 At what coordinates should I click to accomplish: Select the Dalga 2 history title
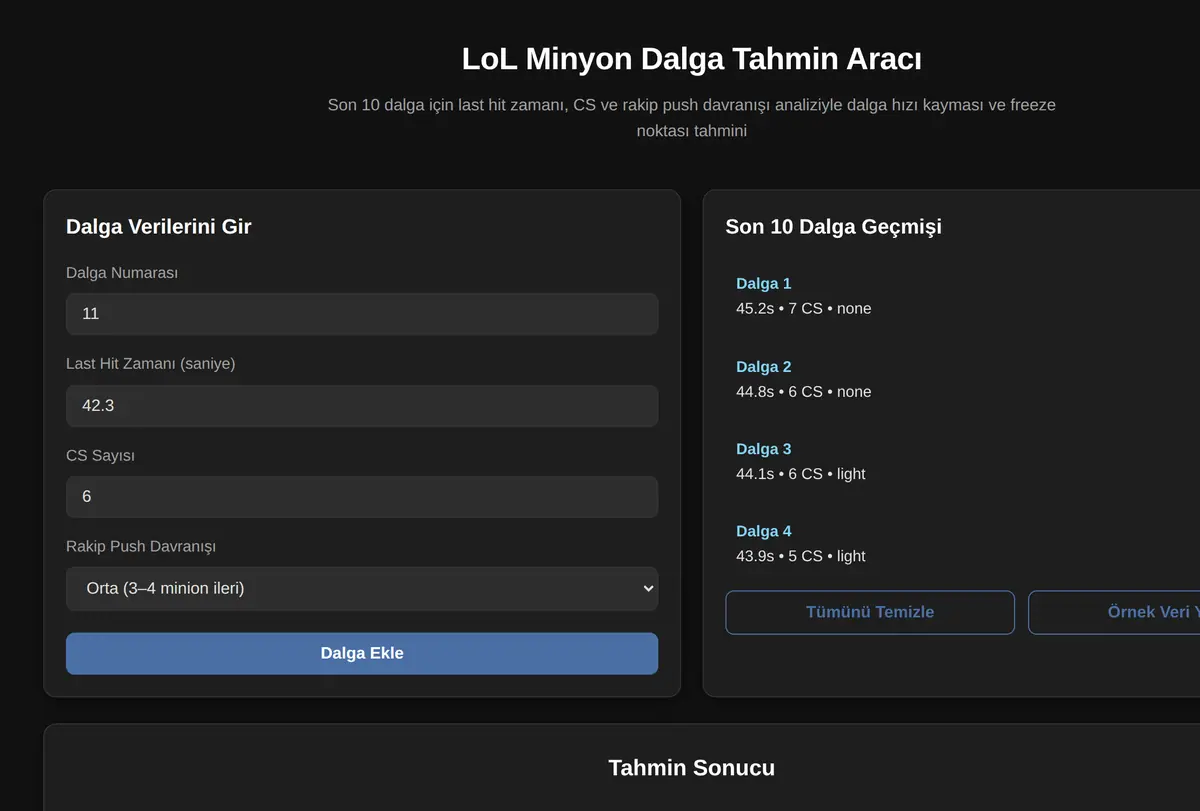click(764, 367)
